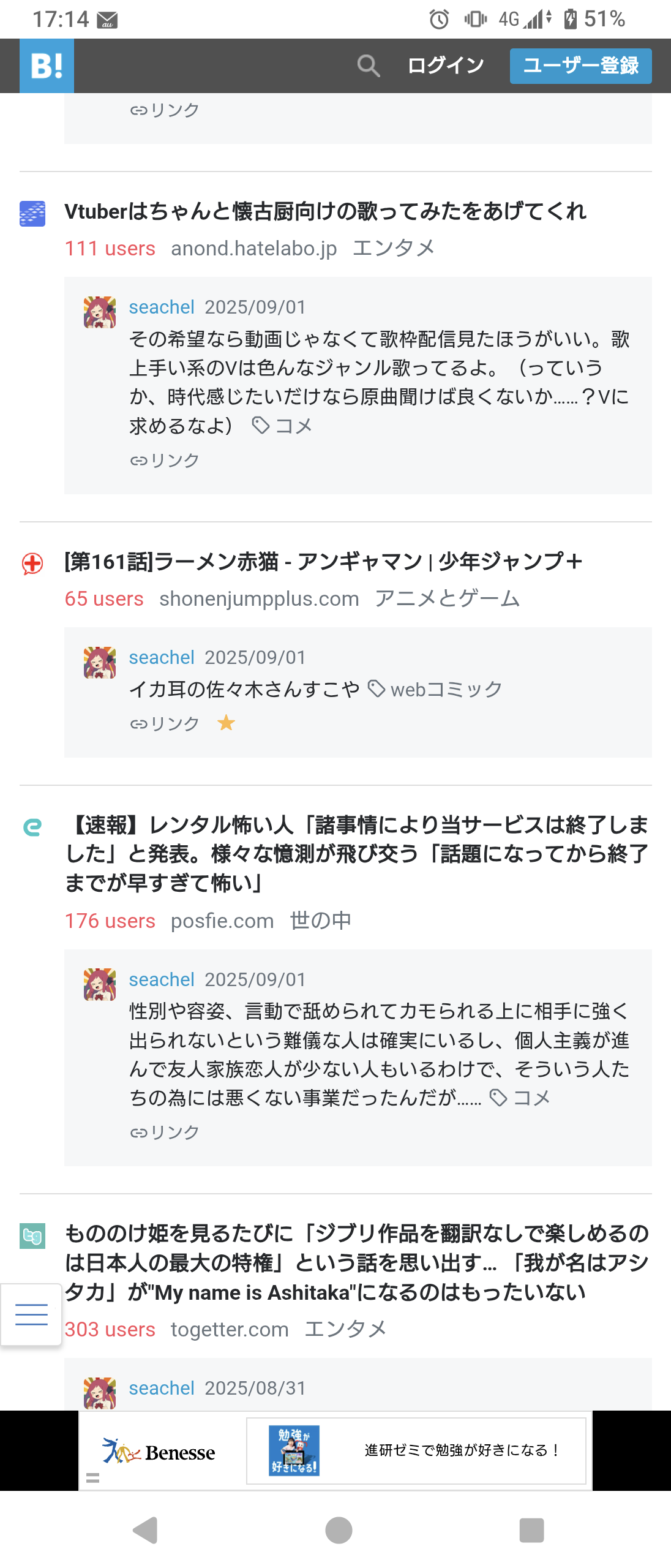Open the floating hamburger menu button
This screenshot has height=1568, width=671.
(x=31, y=1314)
